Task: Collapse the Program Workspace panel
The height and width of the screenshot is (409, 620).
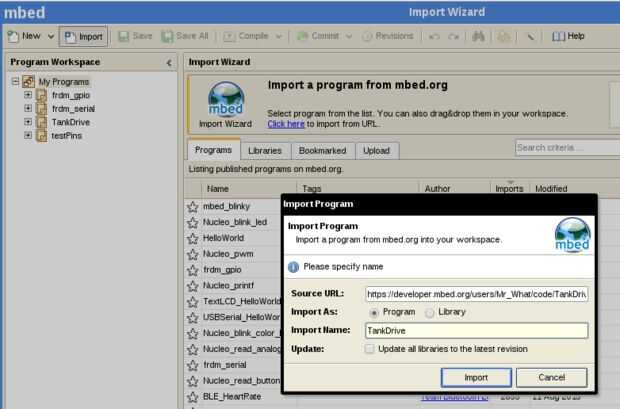Action: [169, 62]
